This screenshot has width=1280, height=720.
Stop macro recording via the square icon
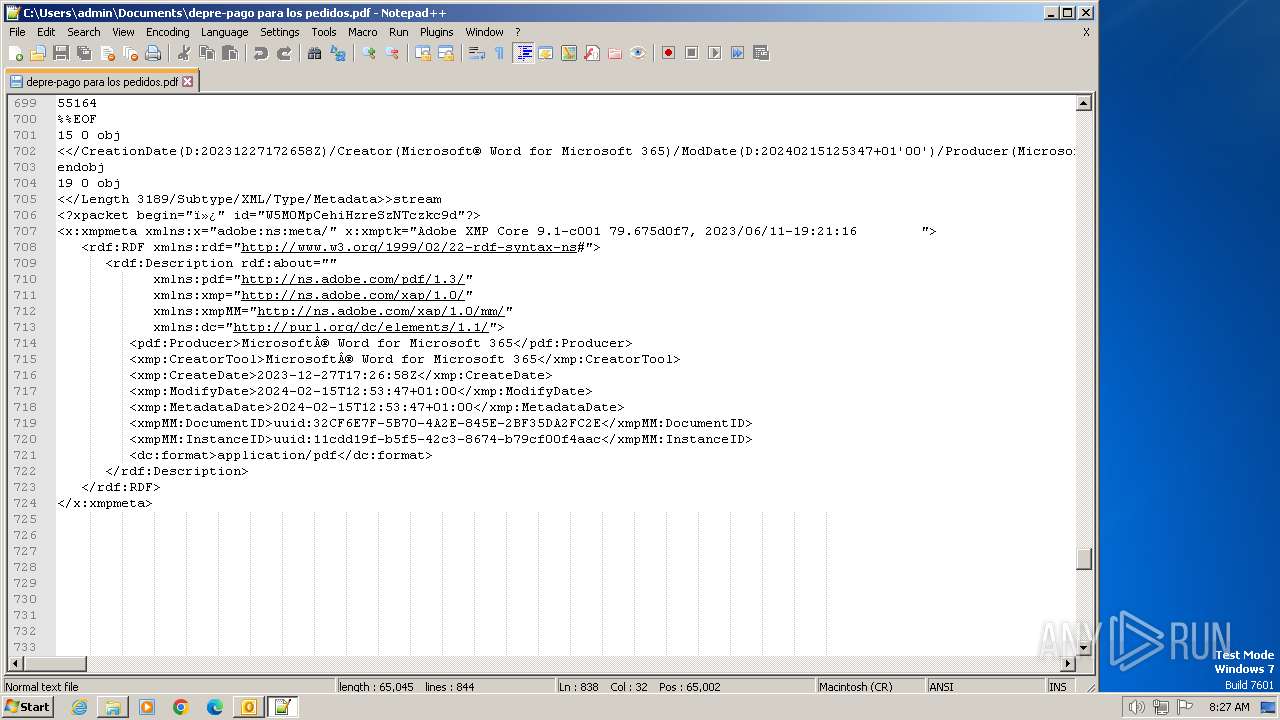[x=691, y=53]
